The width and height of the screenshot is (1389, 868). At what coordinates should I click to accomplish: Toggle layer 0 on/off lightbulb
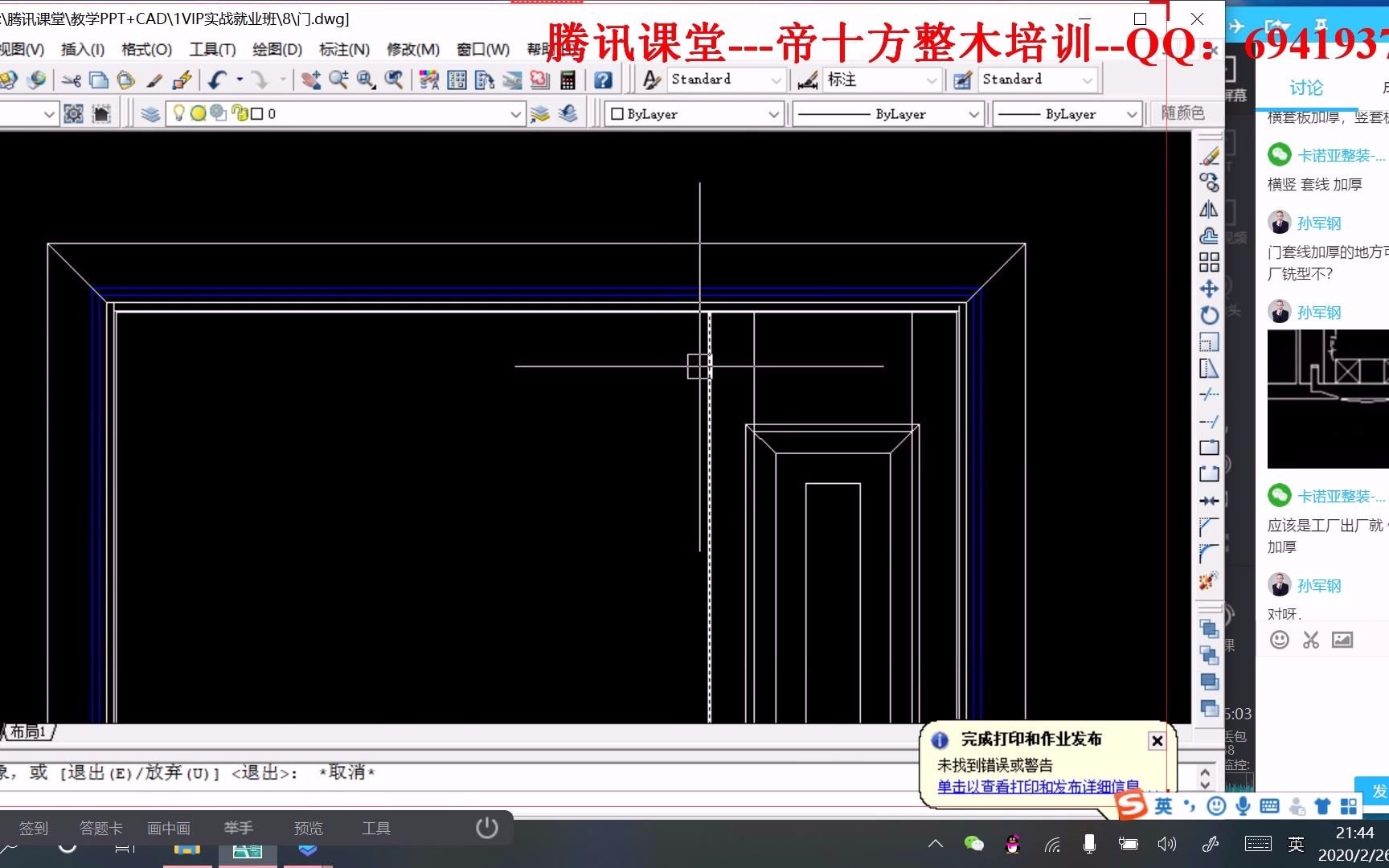click(179, 114)
